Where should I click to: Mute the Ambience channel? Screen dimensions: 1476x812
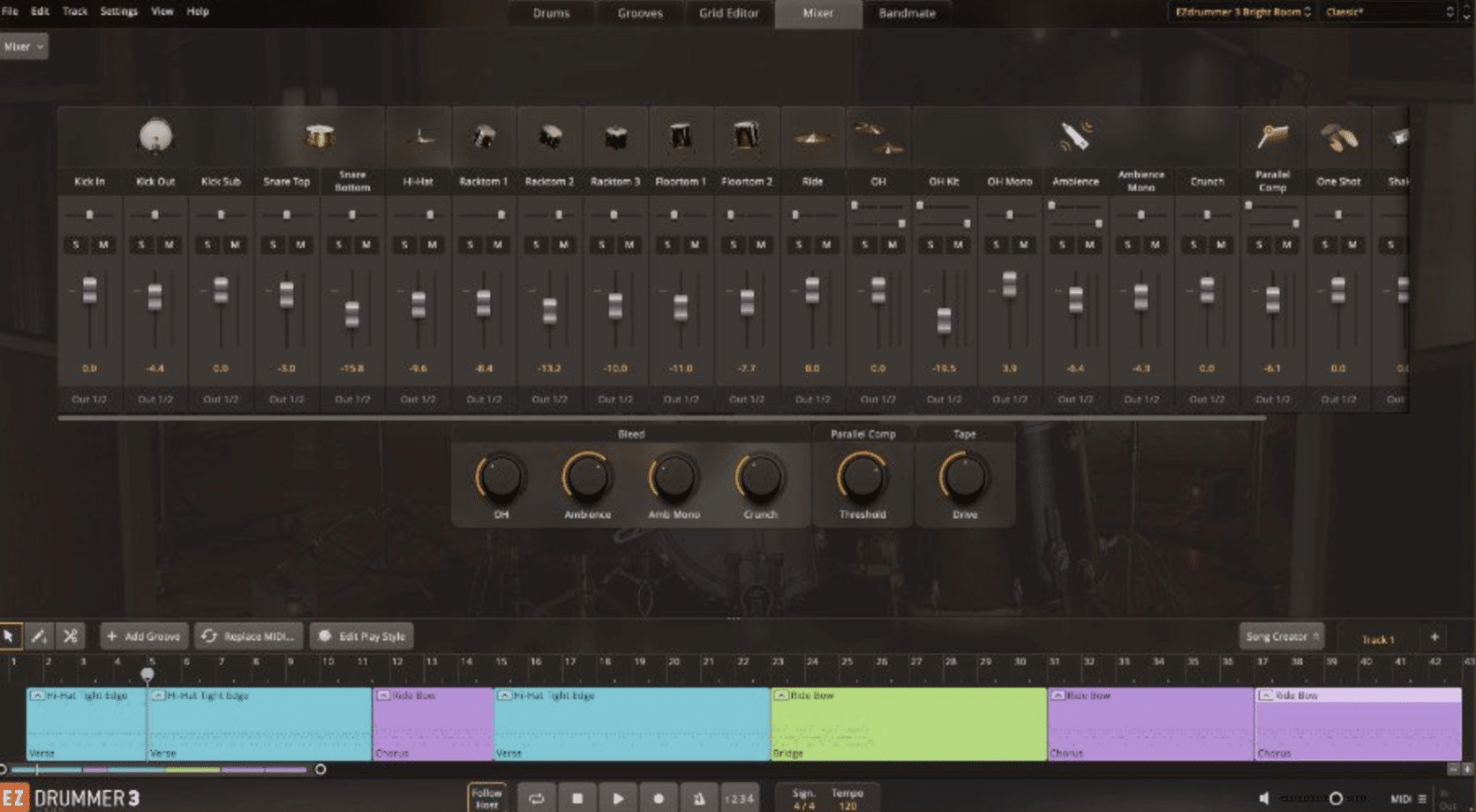pyautogui.click(x=1089, y=244)
